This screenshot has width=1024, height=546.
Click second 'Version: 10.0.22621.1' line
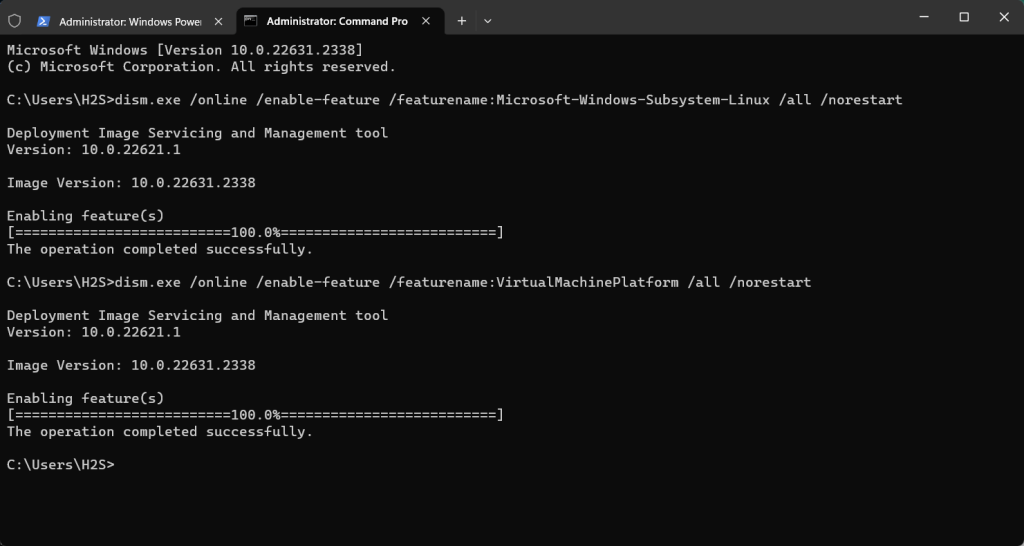(x=93, y=332)
